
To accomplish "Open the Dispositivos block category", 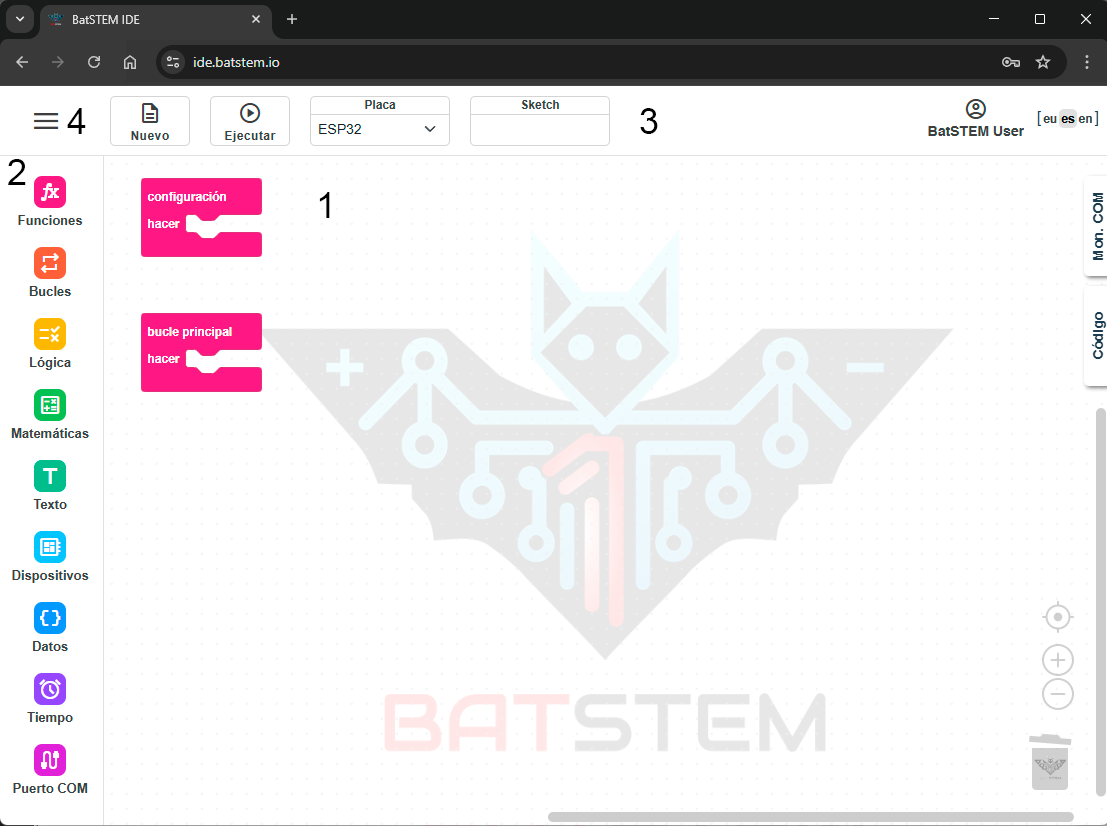I will (50, 547).
